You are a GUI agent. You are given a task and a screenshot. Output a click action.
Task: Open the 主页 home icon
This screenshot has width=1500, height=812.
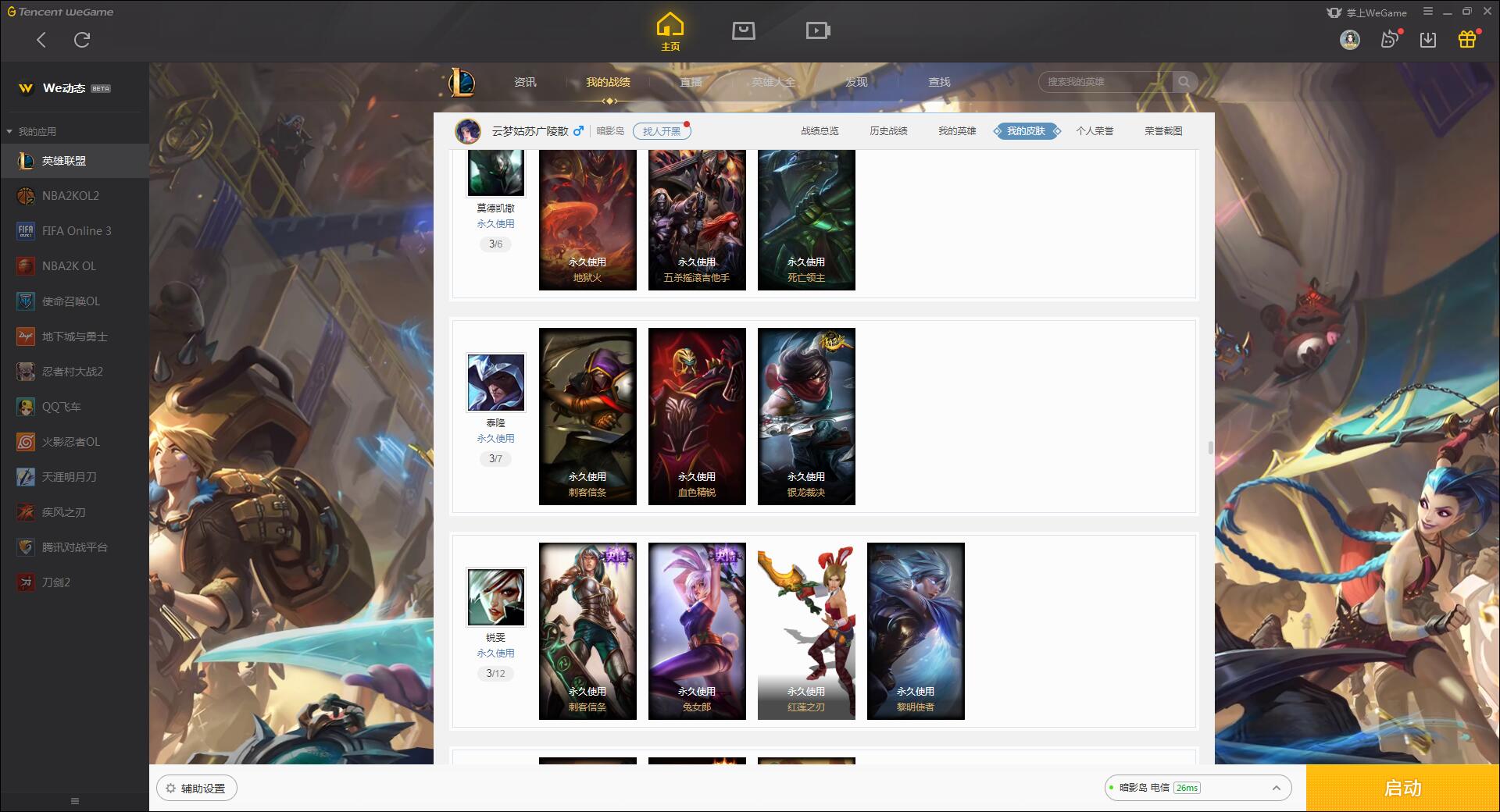670,32
